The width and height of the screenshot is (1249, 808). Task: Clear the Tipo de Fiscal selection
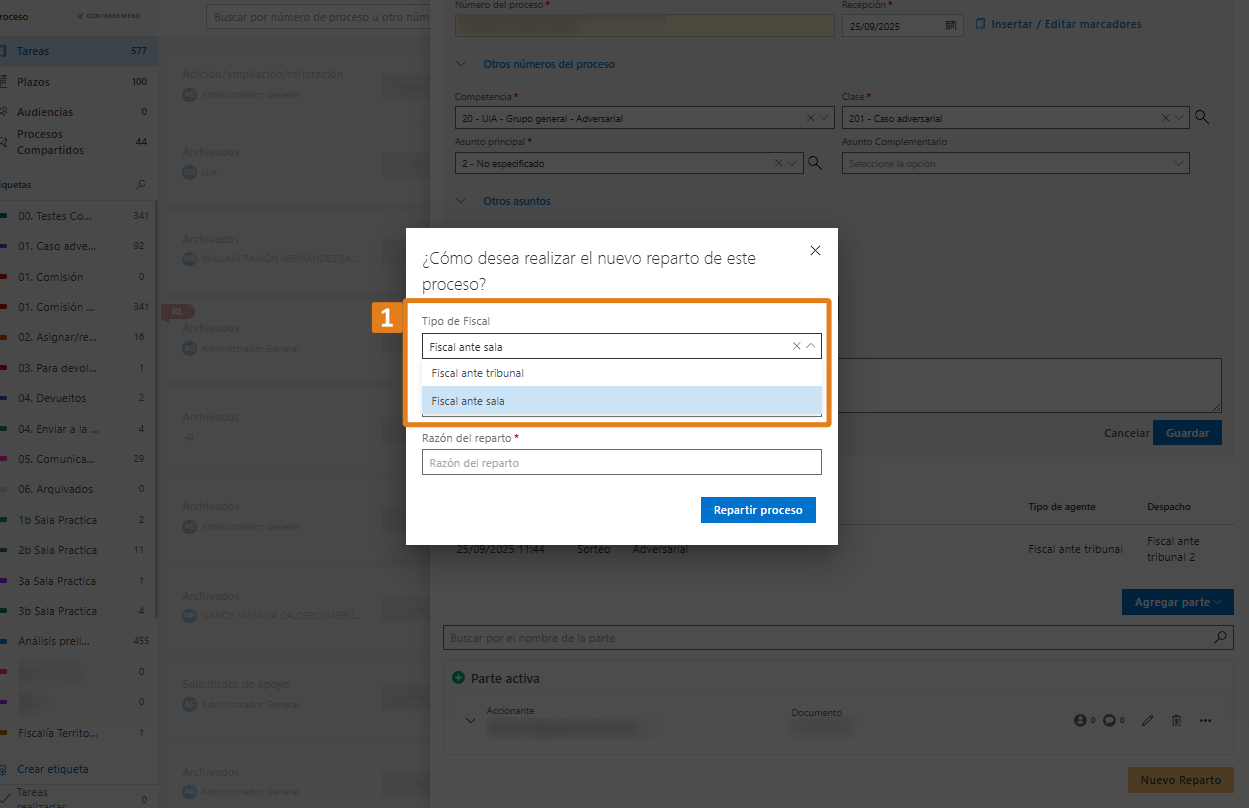tap(796, 346)
